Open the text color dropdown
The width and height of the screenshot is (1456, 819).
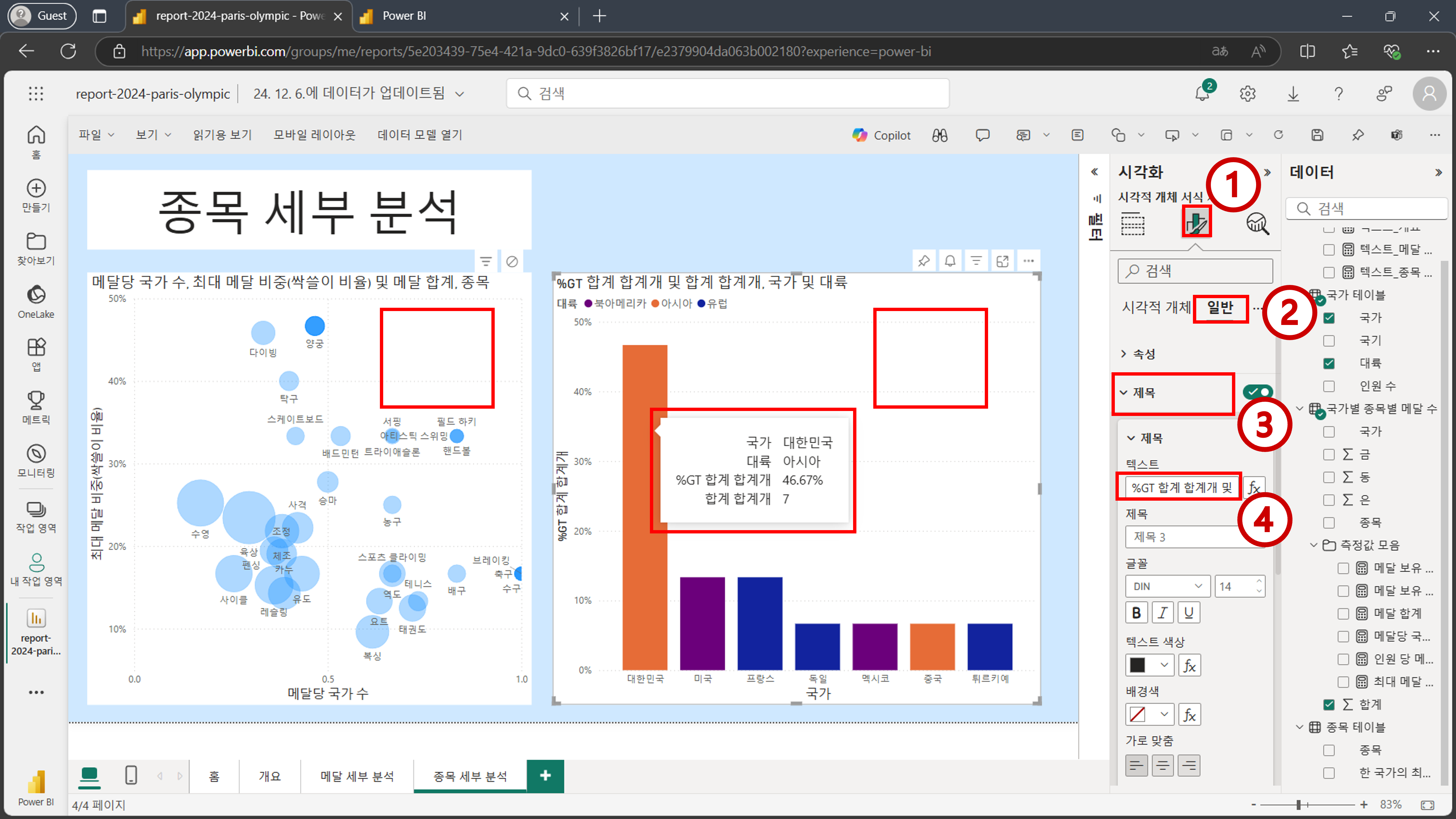[x=1164, y=665]
